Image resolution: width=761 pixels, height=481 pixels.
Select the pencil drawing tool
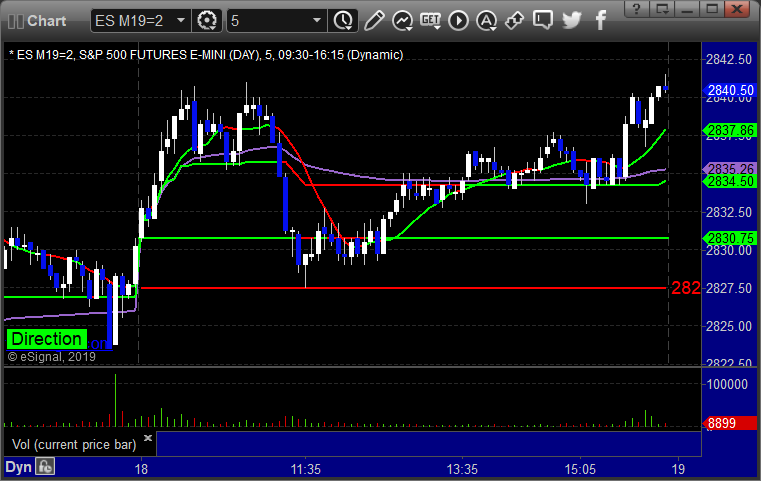click(x=374, y=21)
